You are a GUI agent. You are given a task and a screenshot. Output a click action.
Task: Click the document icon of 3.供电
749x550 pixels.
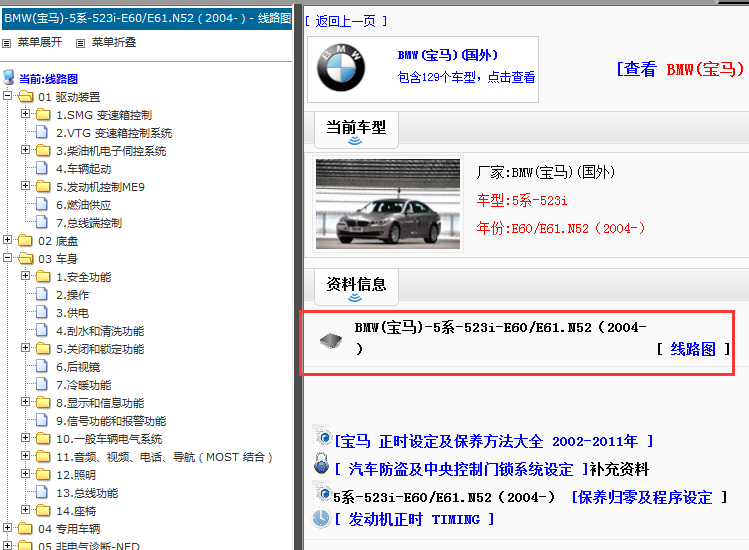(42, 312)
